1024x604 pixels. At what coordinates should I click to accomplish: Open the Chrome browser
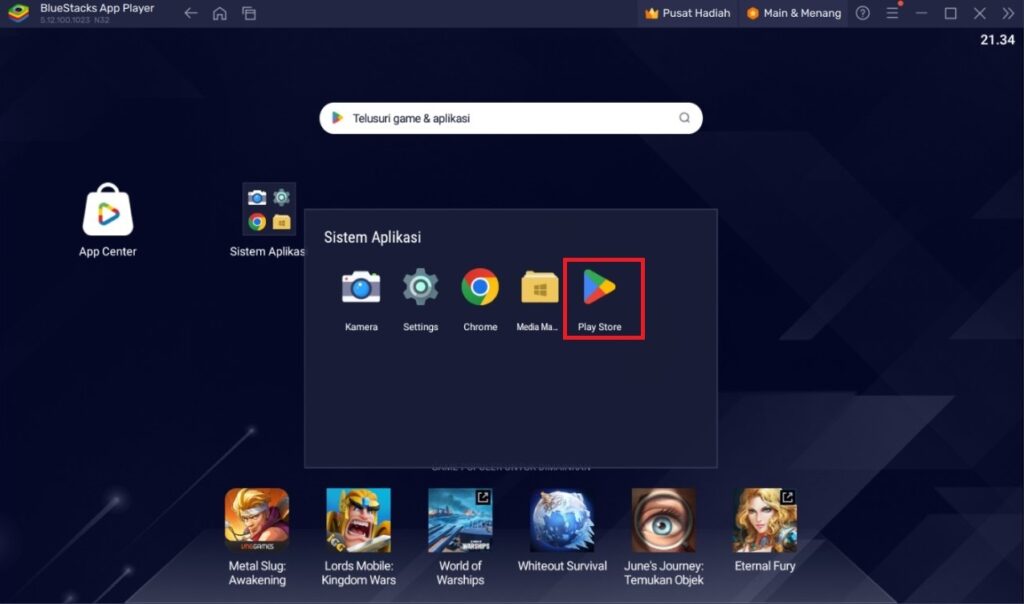(x=480, y=290)
